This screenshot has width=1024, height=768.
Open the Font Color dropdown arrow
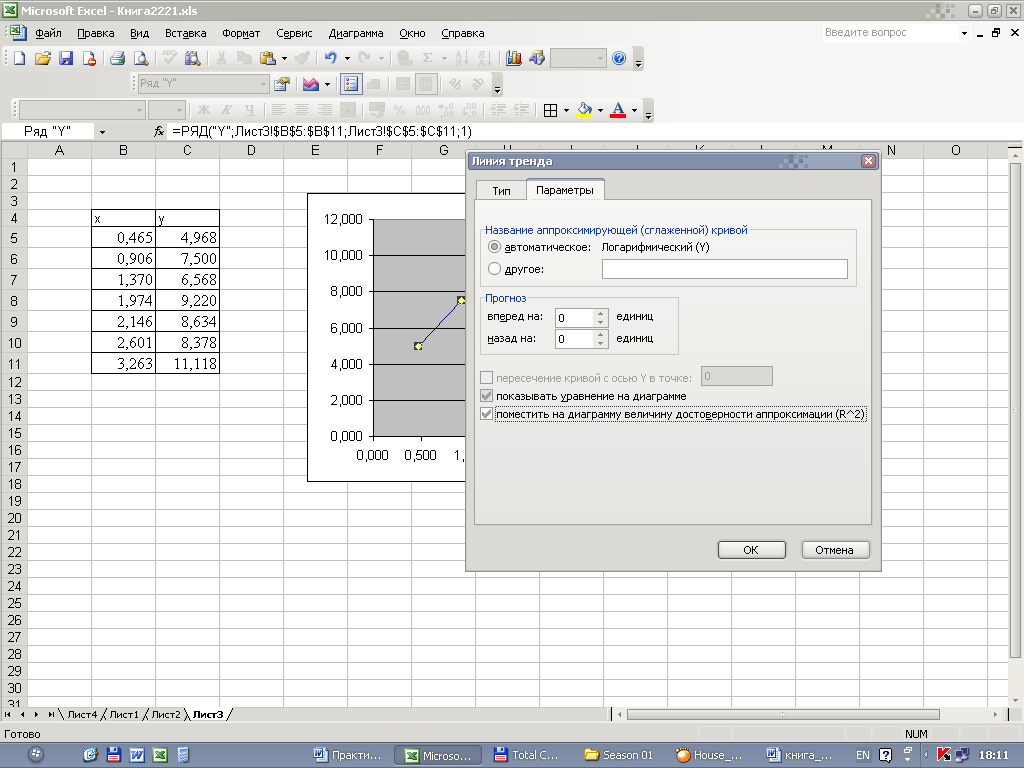coord(634,110)
